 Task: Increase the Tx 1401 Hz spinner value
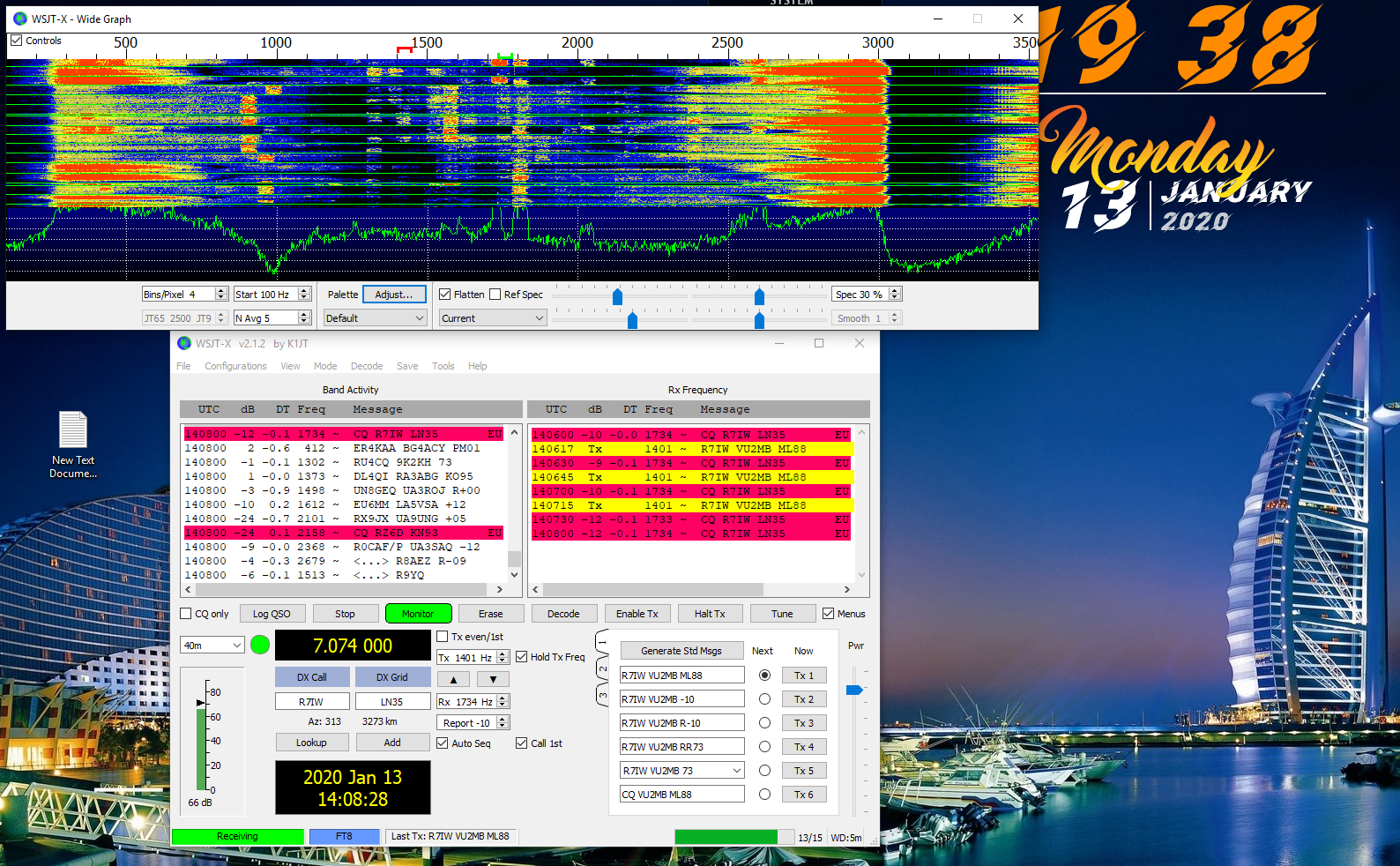(x=503, y=653)
